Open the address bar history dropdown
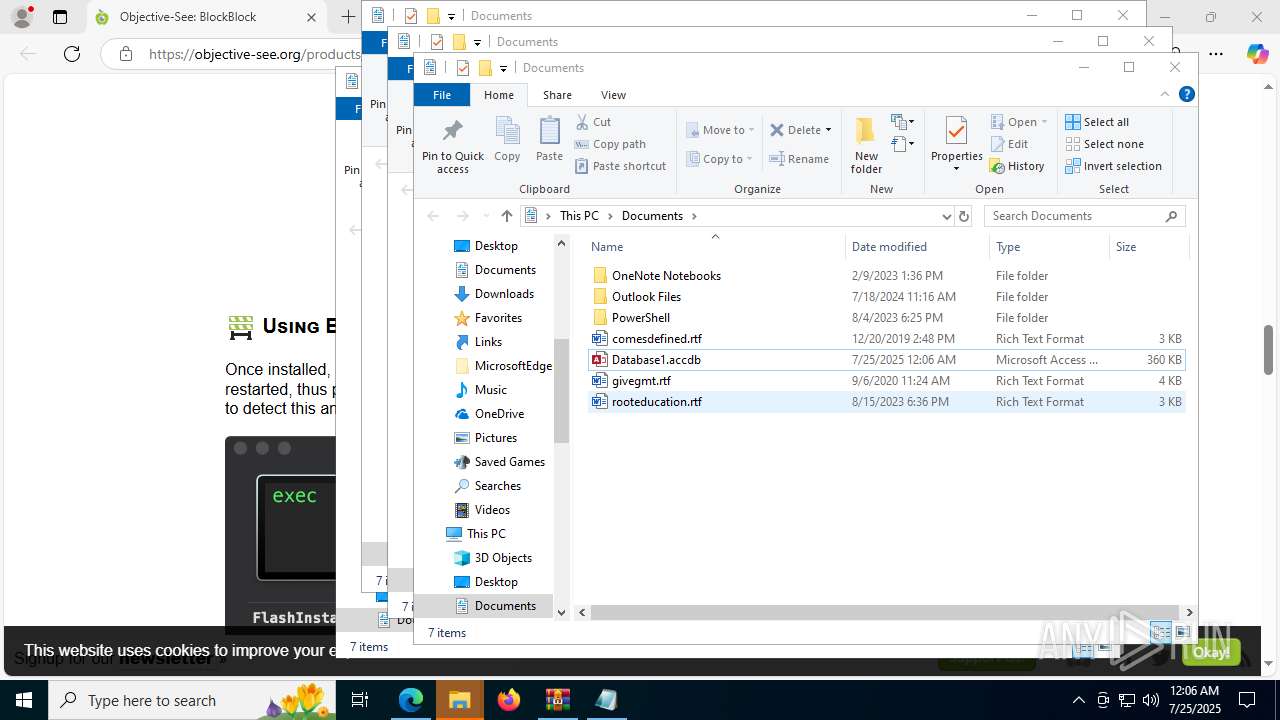1280x720 pixels. (946, 216)
